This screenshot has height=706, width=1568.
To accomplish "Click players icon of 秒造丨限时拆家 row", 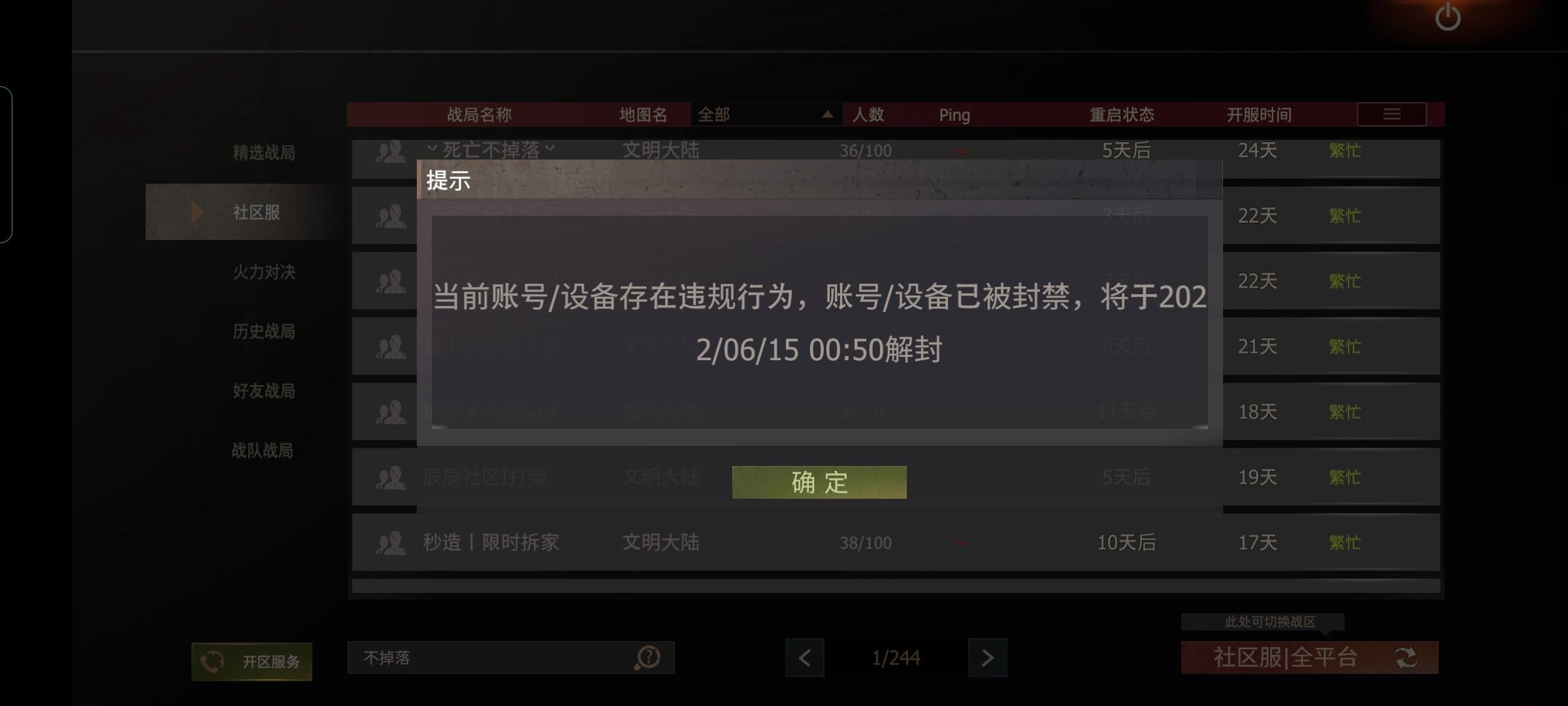I will tap(391, 543).
